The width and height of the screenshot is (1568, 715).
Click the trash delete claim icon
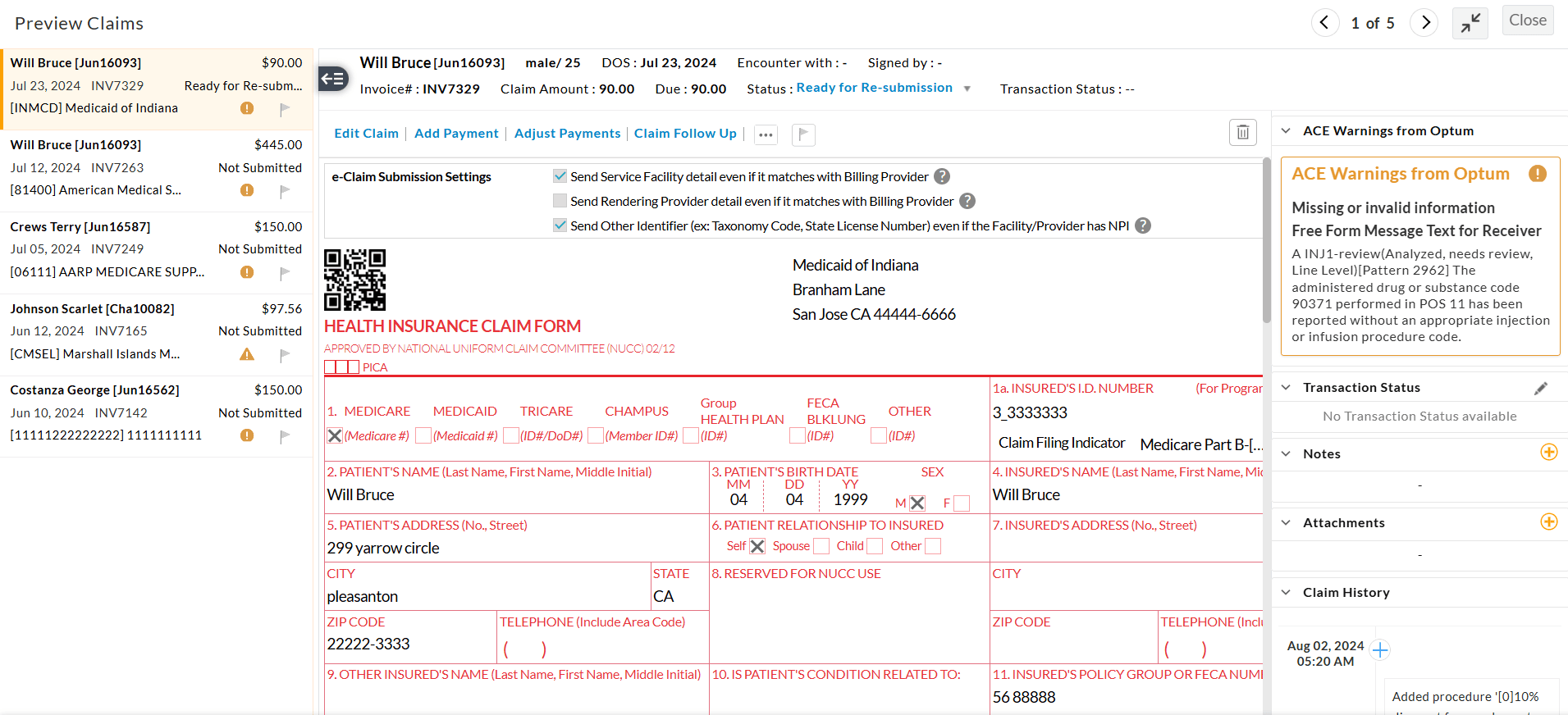coord(1242,132)
